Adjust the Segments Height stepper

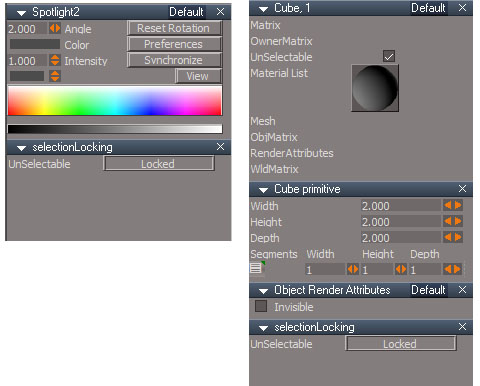click(x=401, y=269)
